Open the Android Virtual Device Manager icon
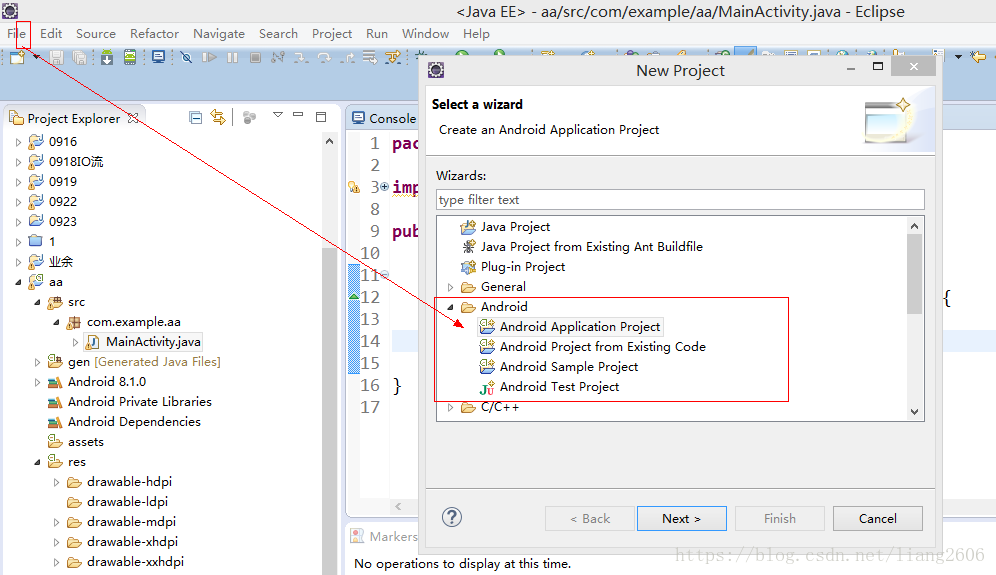 pyautogui.click(x=130, y=58)
